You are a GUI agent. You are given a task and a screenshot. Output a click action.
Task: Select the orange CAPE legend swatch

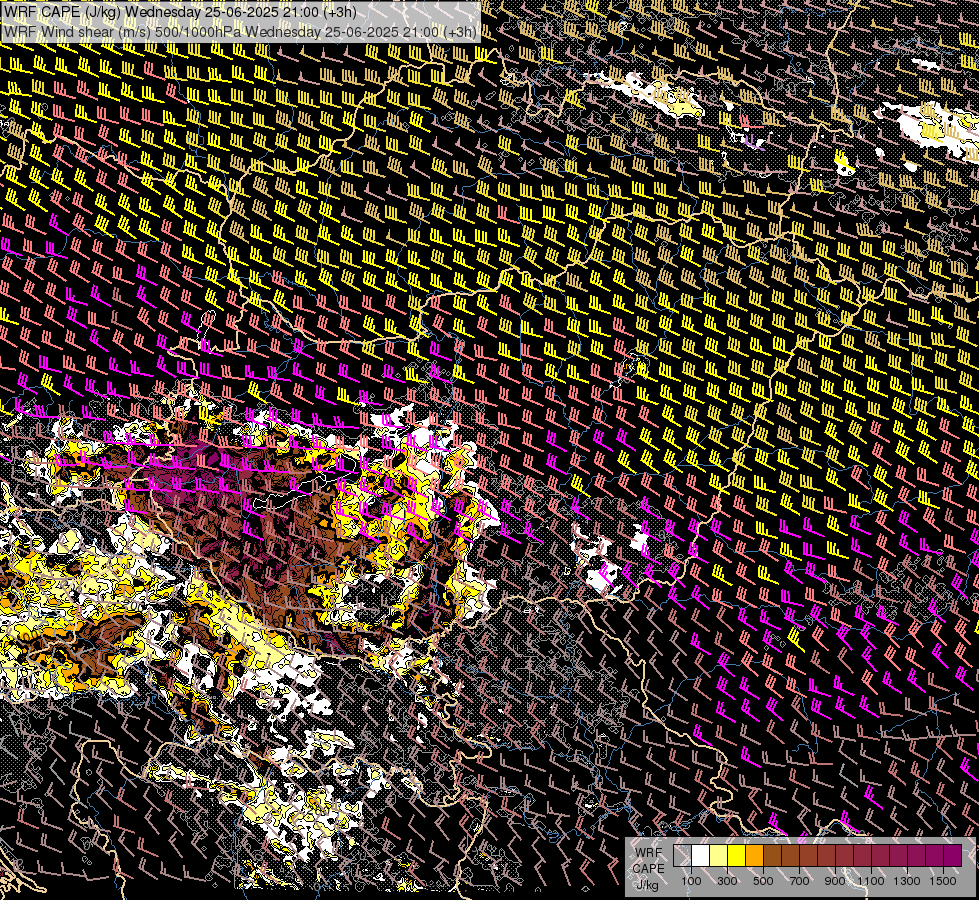[754, 856]
